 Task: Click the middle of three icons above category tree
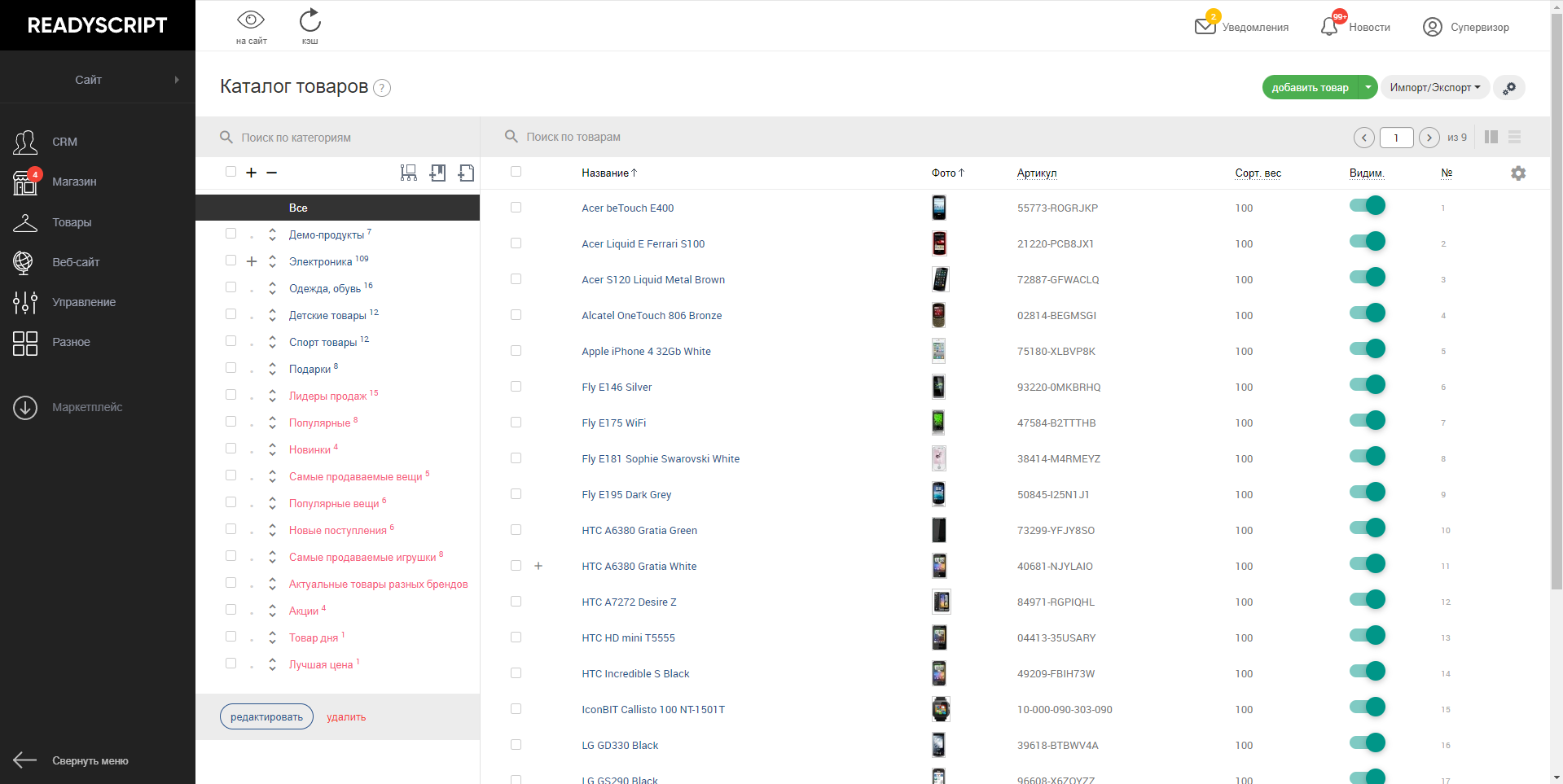point(437,173)
